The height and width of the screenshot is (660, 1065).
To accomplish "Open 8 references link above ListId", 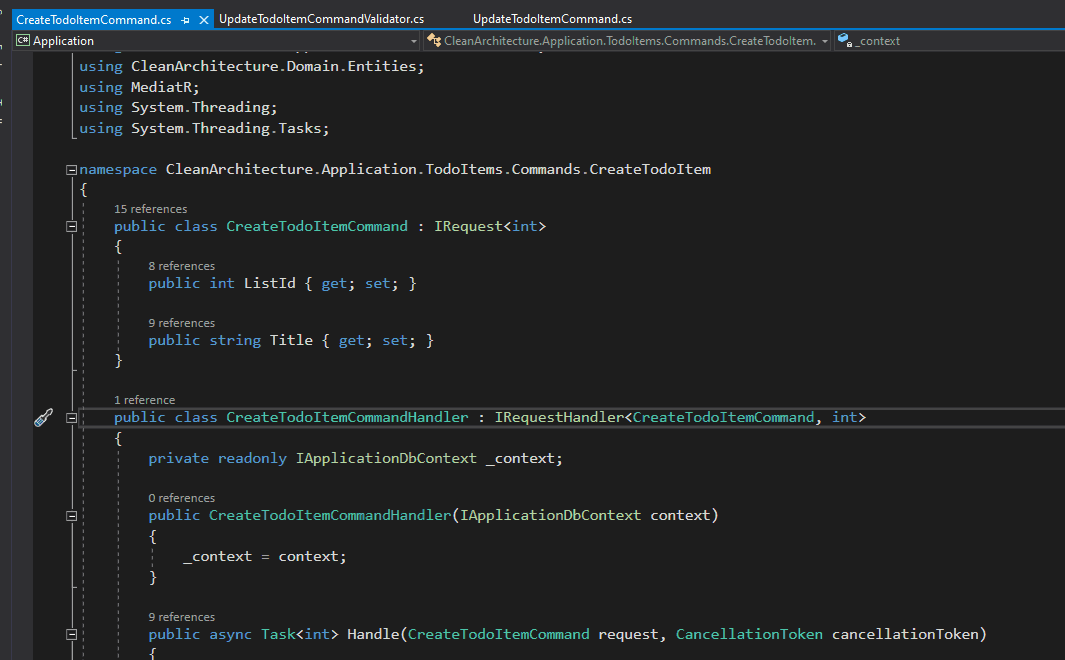I will [181, 266].
